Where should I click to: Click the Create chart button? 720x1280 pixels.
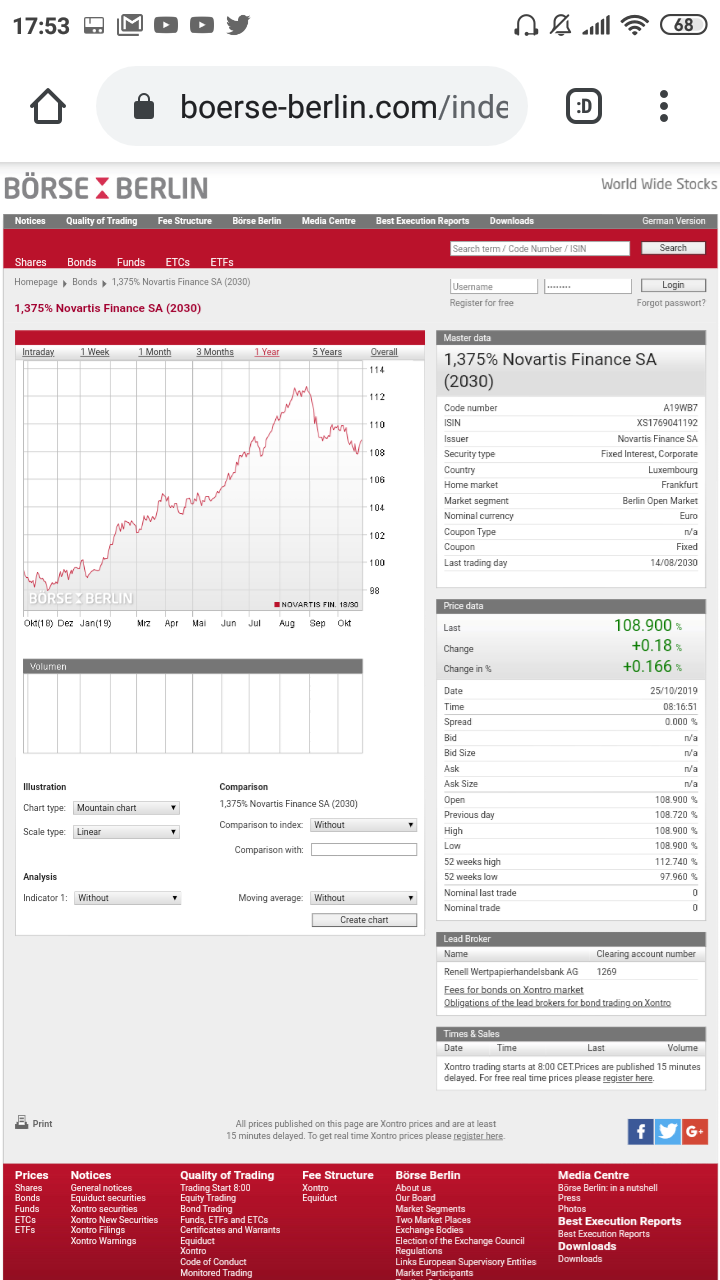pyautogui.click(x=364, y=920)
